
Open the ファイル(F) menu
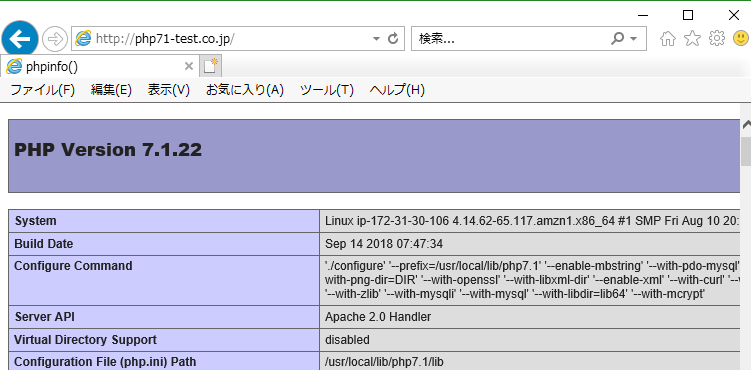tap(43, 90)
